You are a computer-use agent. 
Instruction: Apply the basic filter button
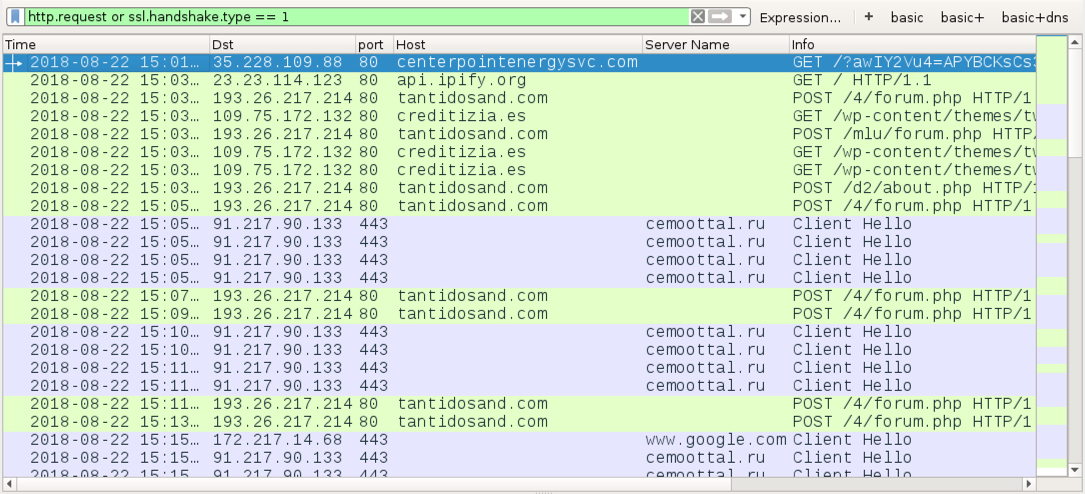tap(906, 17)
